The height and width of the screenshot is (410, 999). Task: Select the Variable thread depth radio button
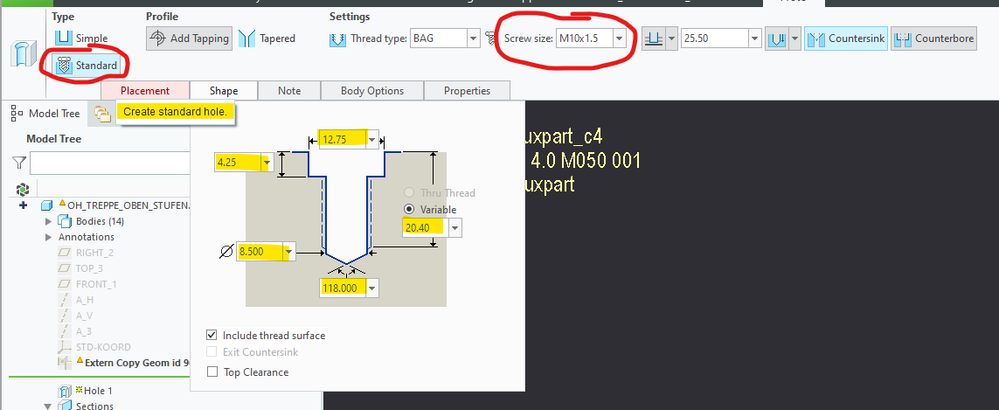[408, 209]
